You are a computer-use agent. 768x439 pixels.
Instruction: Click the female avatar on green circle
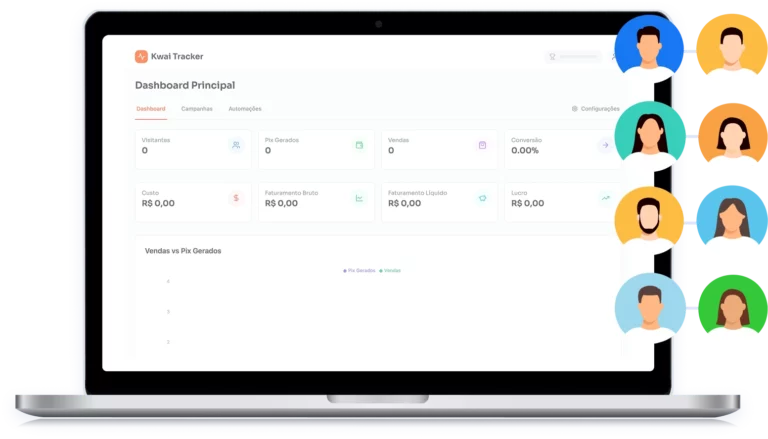733,305
